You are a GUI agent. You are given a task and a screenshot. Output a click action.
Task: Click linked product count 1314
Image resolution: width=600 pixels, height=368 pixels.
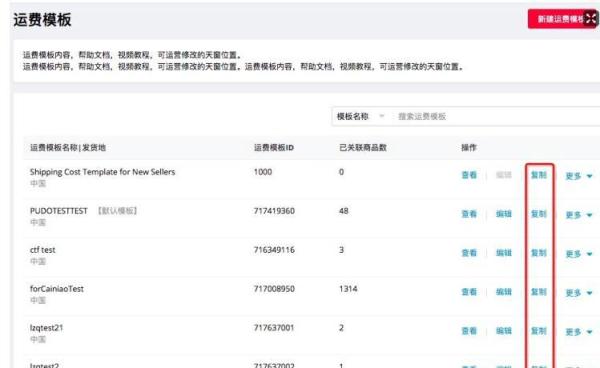click(348, 289)
